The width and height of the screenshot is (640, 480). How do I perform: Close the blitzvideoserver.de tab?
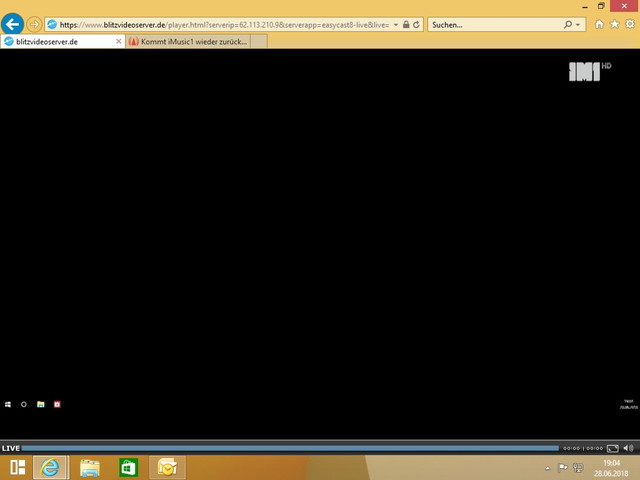[x=118, y=41]
